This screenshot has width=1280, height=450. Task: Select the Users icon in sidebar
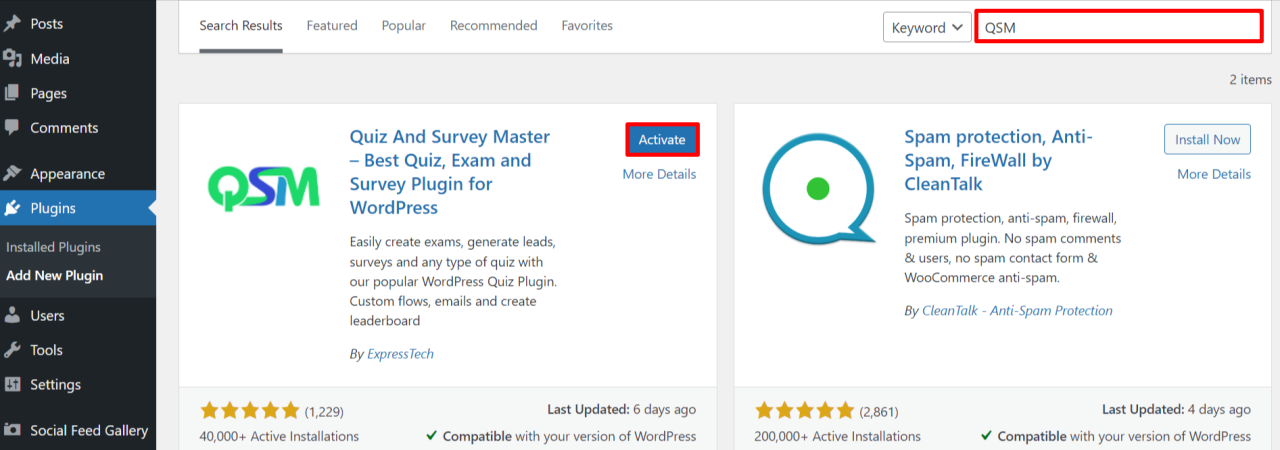point(13,315)
